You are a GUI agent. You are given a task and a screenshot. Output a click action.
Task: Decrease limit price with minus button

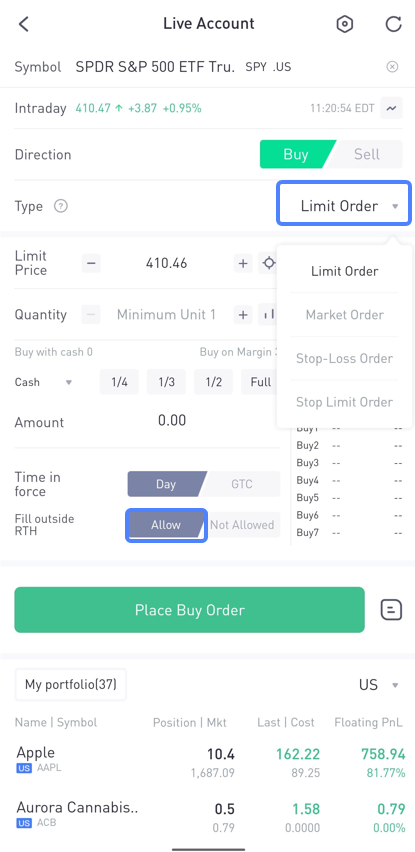(x=91, y=264)
